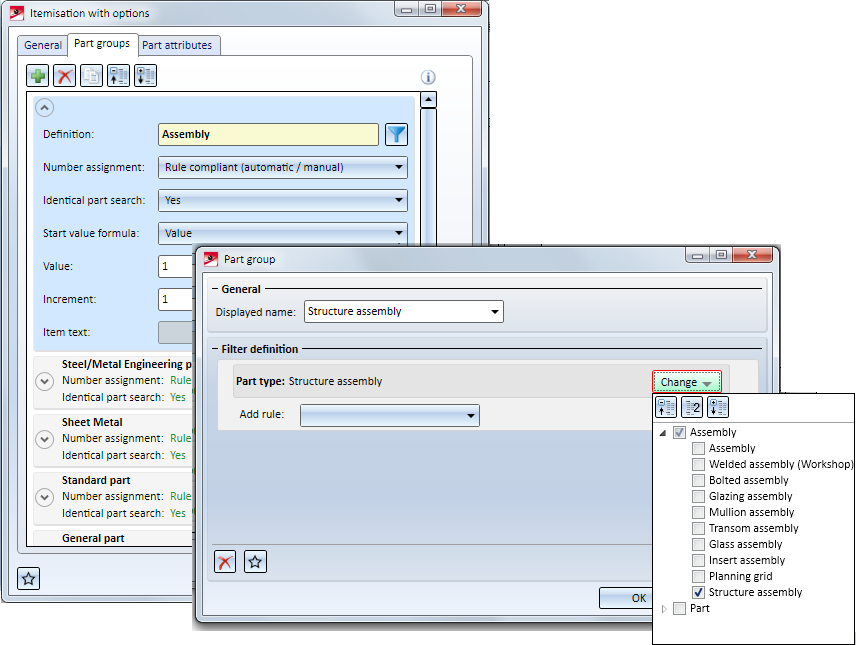
Task: Open Identical part search dropdown
Action: (x=283, y=200)
